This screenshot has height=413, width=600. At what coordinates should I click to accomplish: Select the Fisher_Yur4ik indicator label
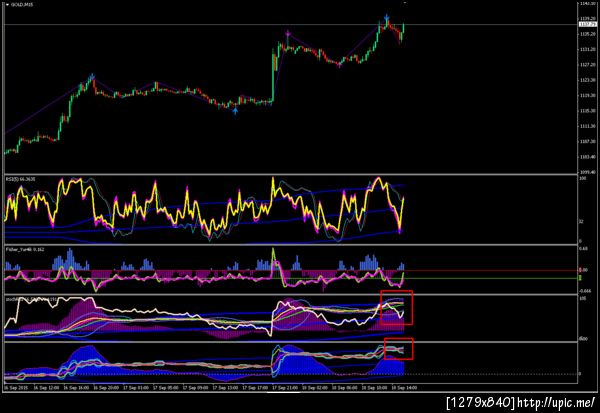[25, 249]
